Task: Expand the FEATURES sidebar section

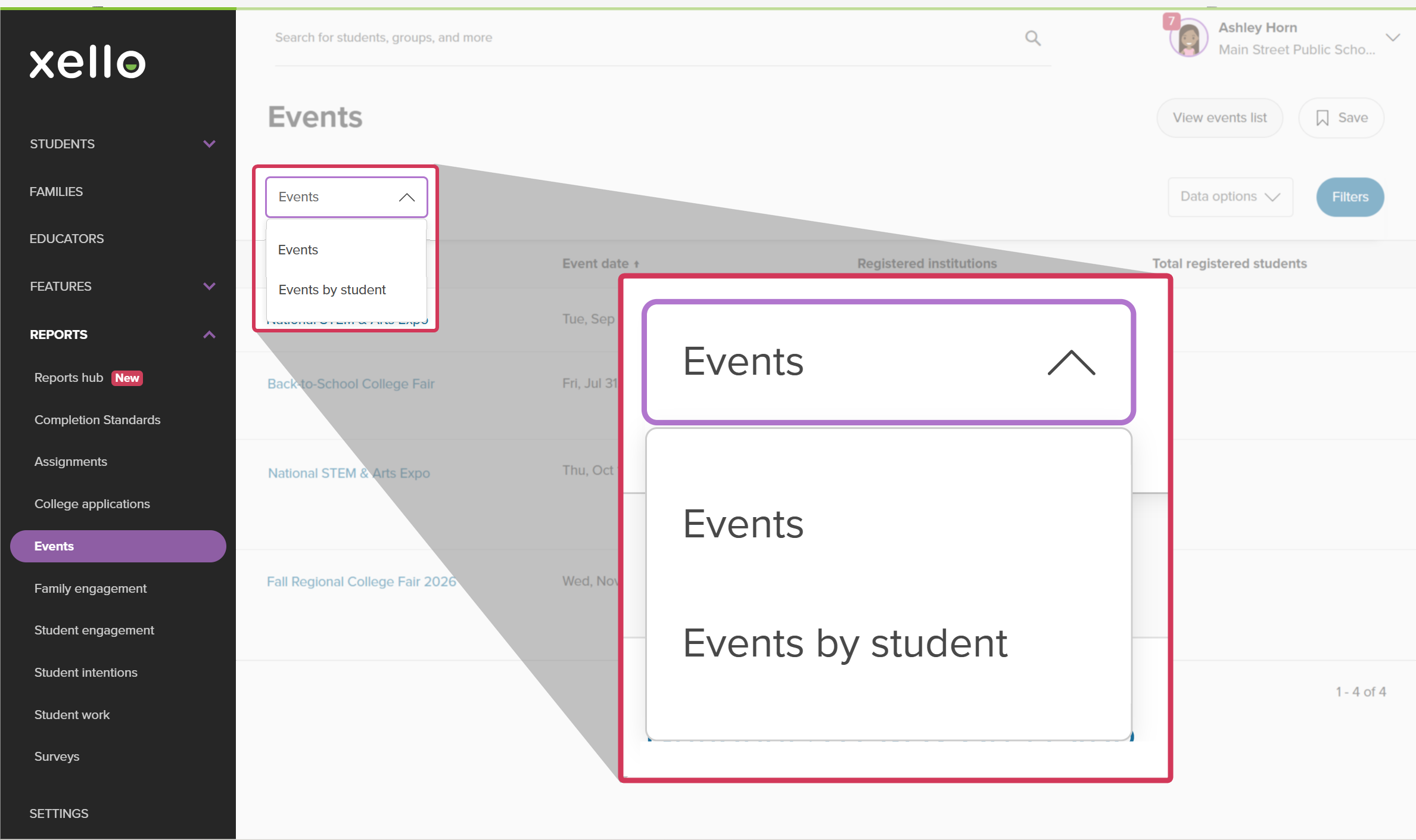Action: (x=122, y=287)
